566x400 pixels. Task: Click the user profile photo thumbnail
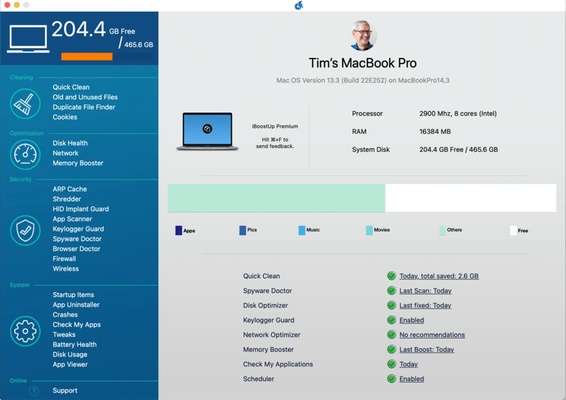pos(363,35)
